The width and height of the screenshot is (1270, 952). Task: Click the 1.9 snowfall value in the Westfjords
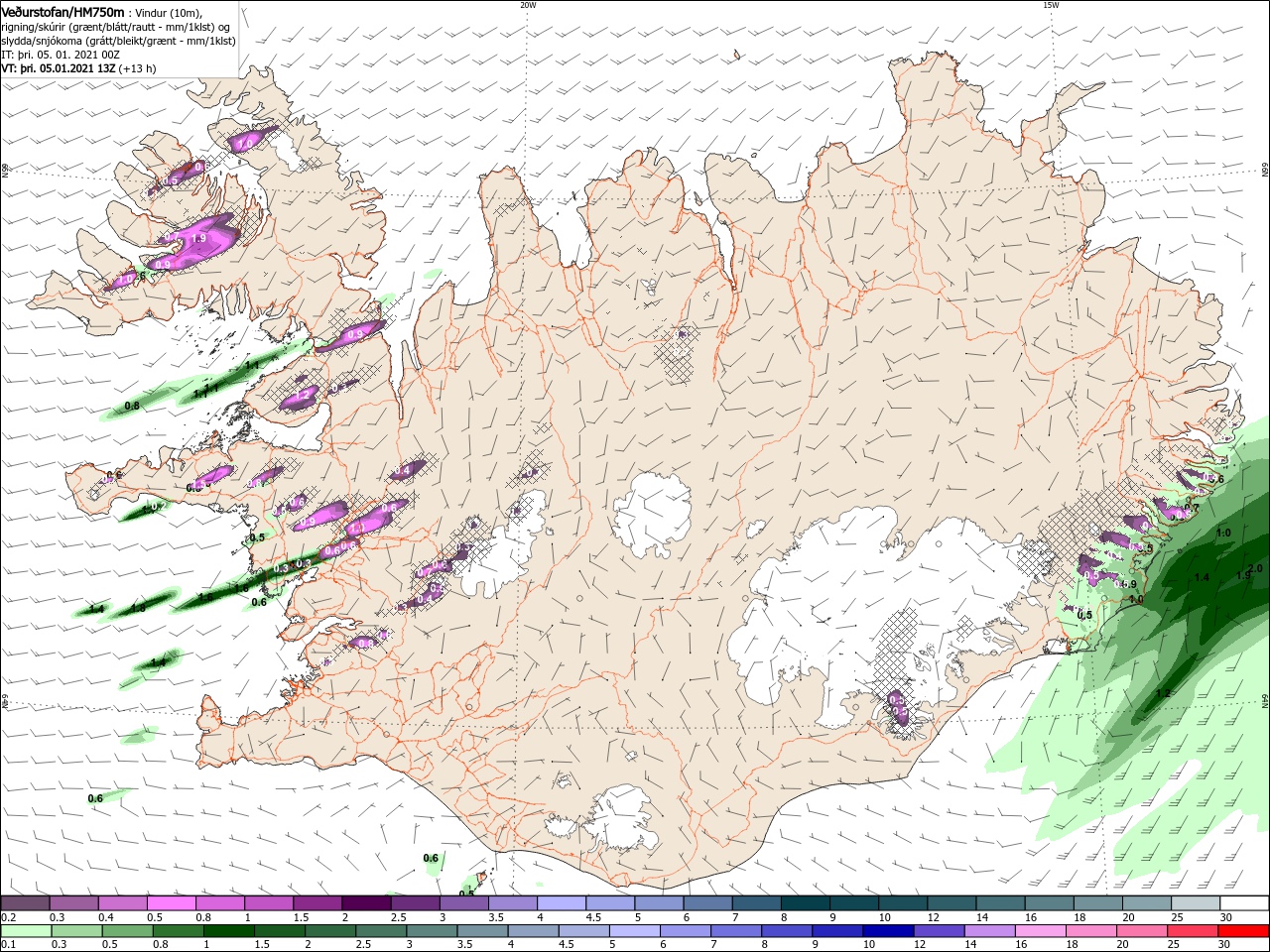point(197,238)
